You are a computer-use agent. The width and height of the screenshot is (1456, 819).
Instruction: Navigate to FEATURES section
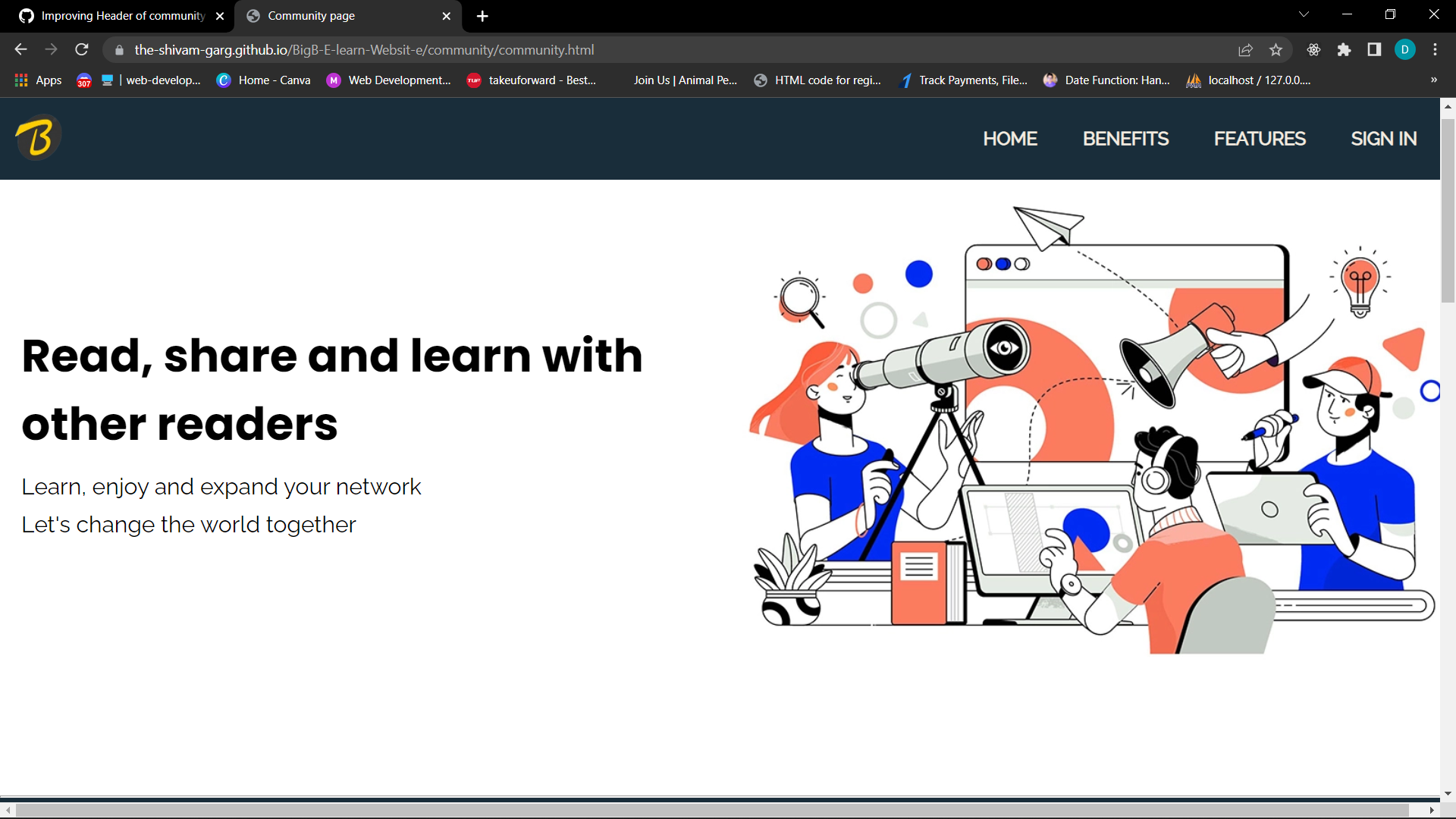point(1260,139)
